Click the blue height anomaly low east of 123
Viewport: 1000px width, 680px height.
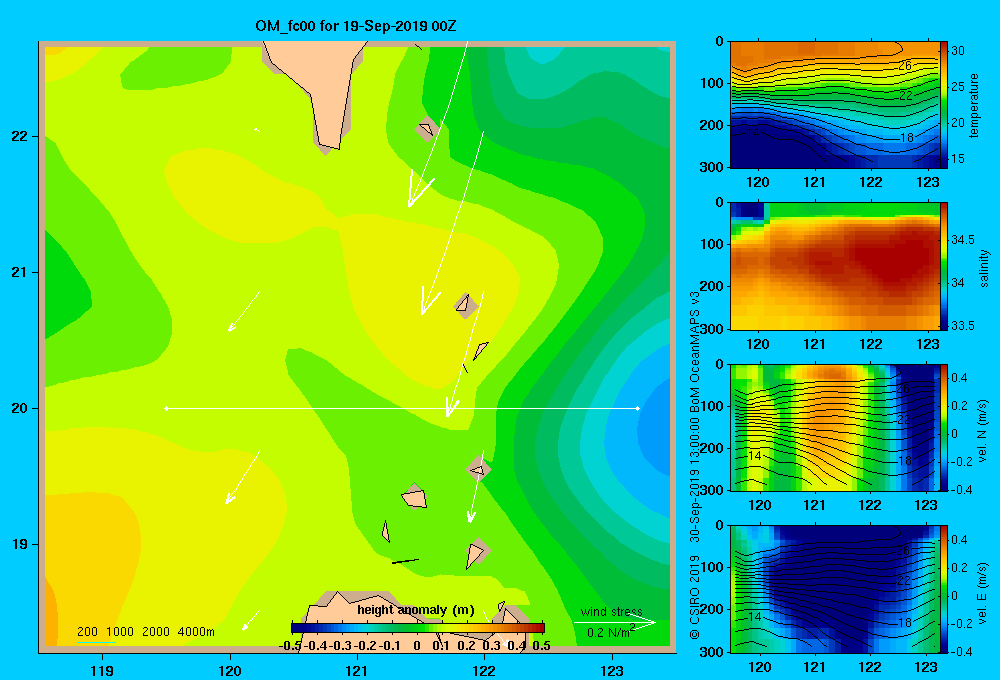[x=654, y=434]
